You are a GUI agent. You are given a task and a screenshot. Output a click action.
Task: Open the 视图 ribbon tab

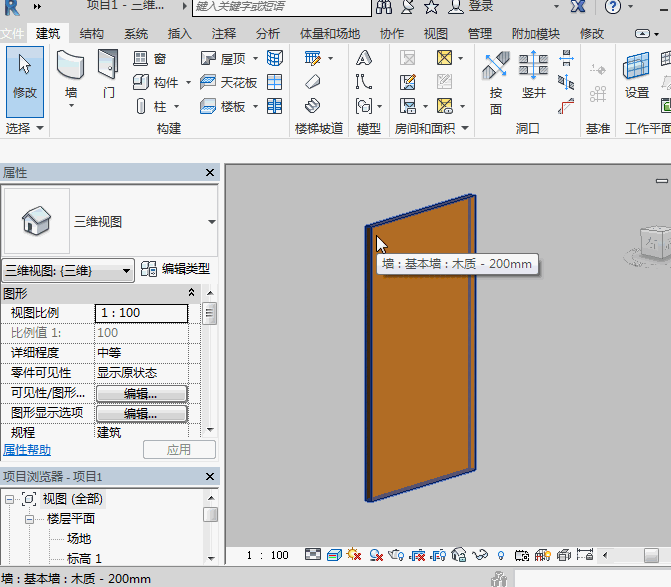tap(436, 33)
